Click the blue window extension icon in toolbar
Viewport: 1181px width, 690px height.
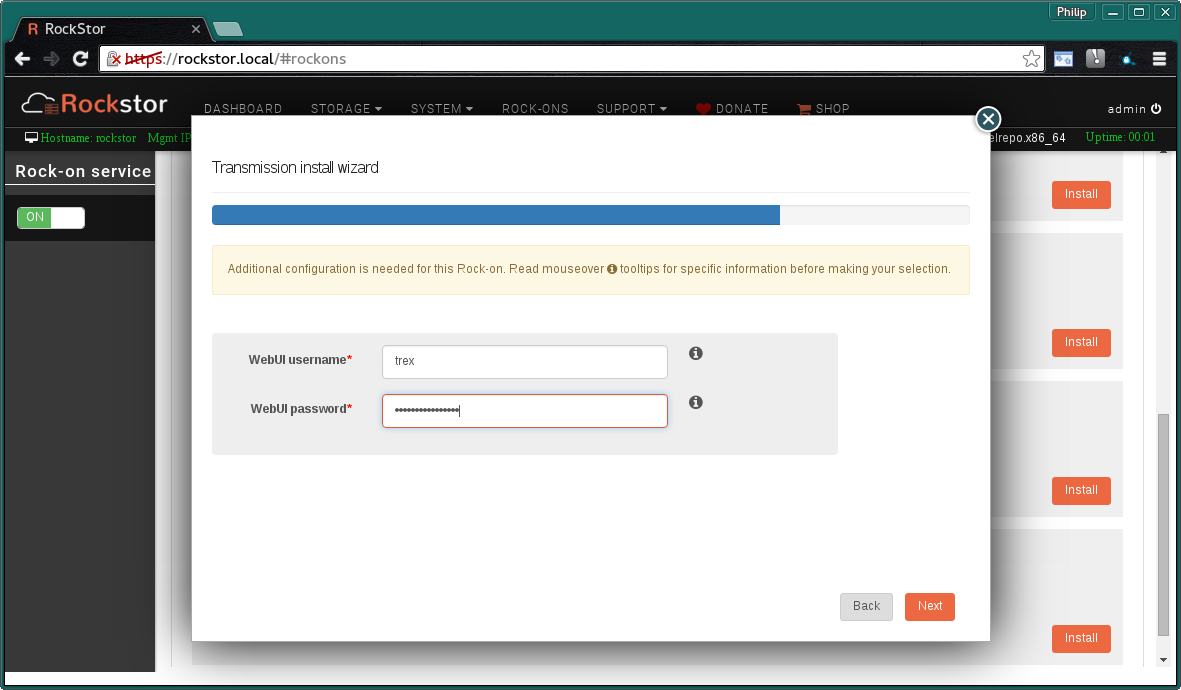(1064, 59)
